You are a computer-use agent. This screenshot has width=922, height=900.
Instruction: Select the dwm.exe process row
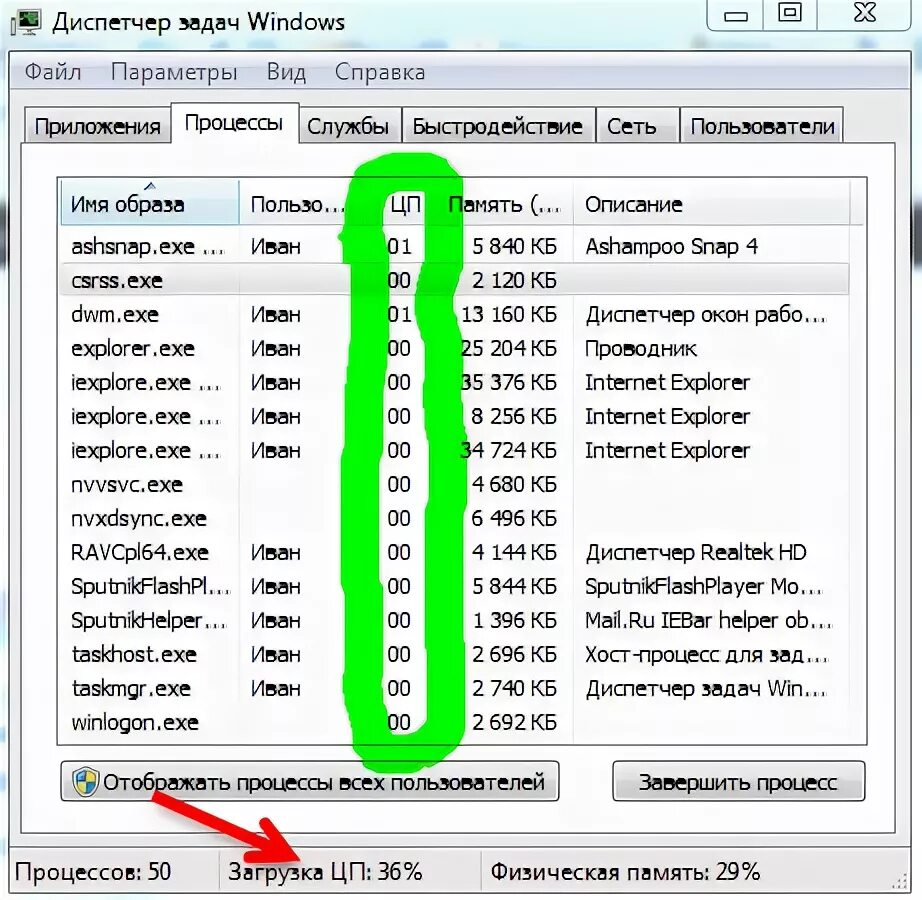click(454, 315)
